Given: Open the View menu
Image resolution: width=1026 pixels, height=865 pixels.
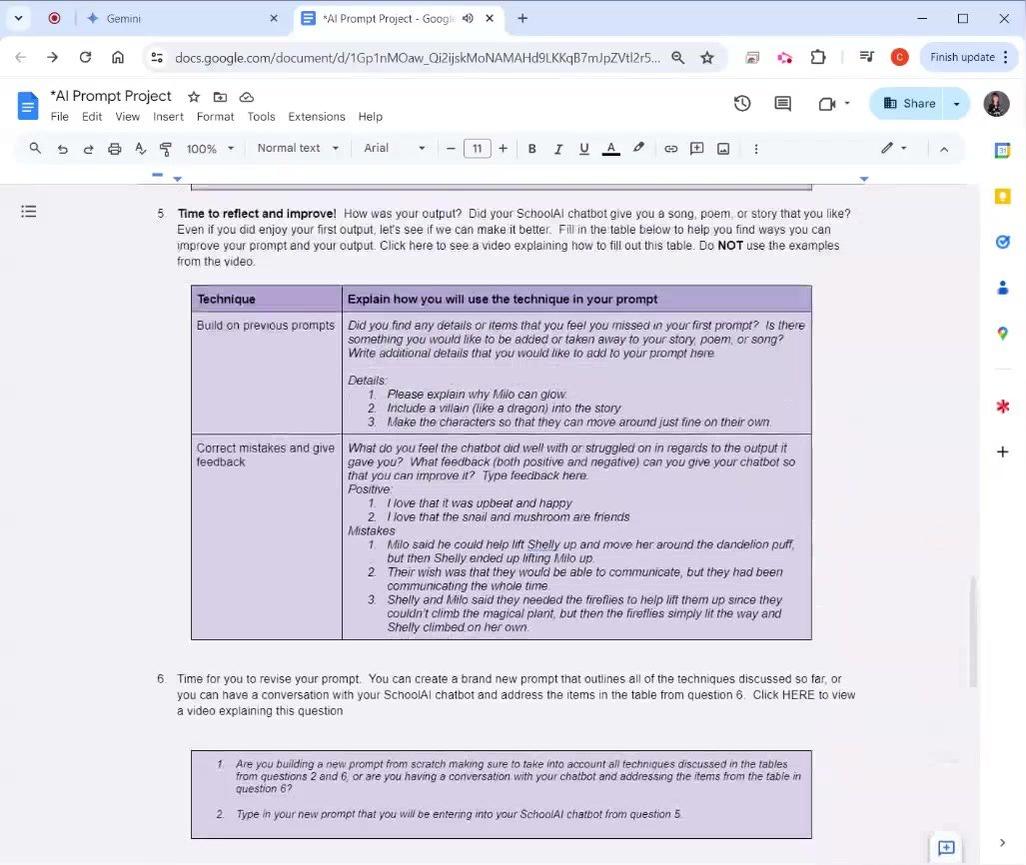Looking at the screenshot, I should (128, 116).
